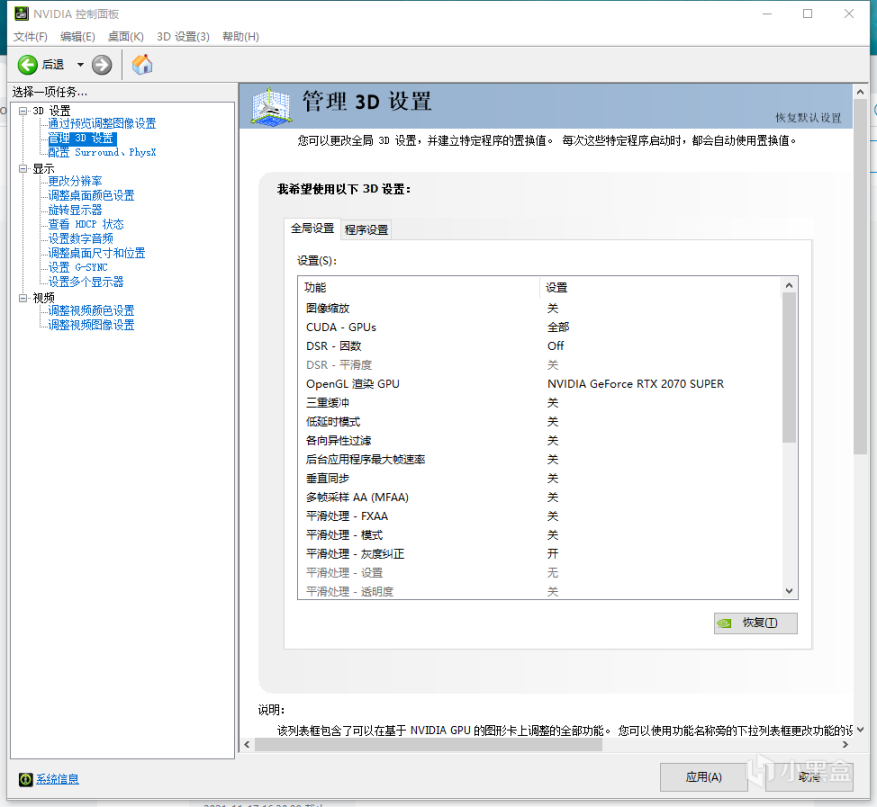
Task: Click the 恢复(I) restore button
Action: point(756,623)
